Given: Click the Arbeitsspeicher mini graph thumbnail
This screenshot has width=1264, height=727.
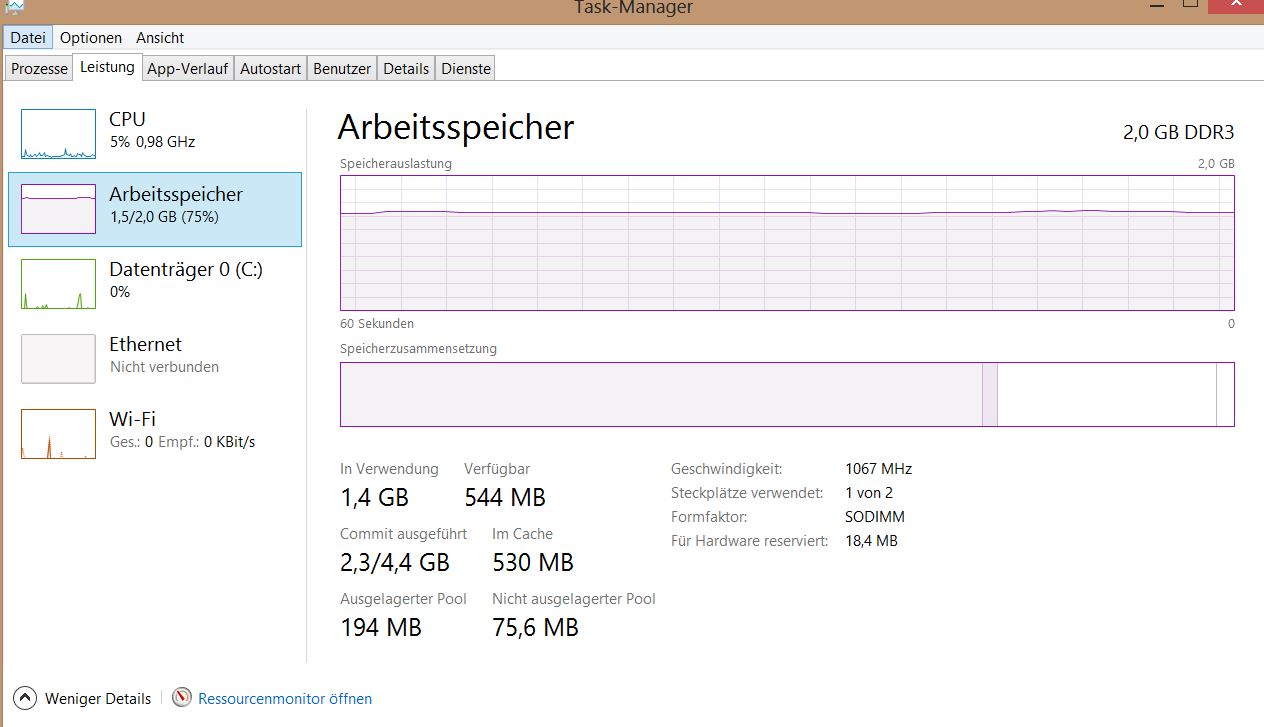Looking at the screenshot, I should pyautogui.click(x=59, y=209).
